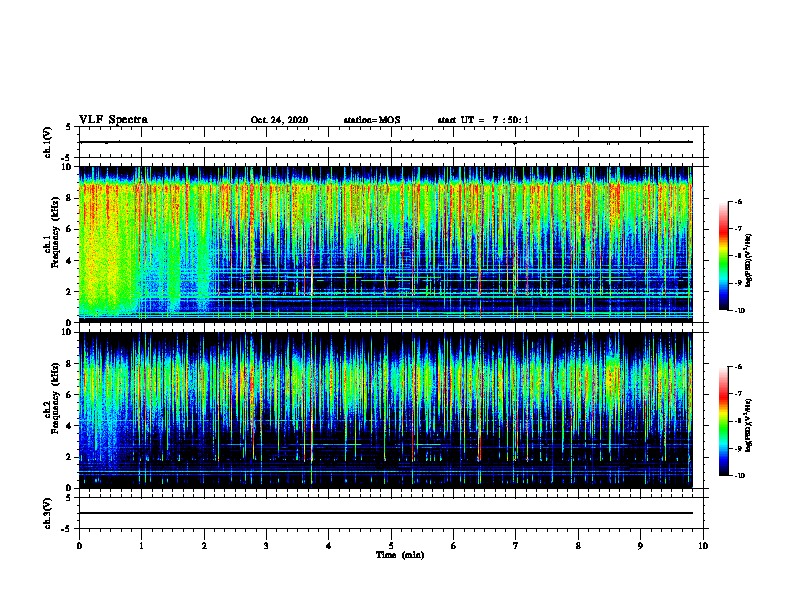Click the ch.3 voltage waveform trace
Screen dimensions: 792x612
tap(386, 513)
